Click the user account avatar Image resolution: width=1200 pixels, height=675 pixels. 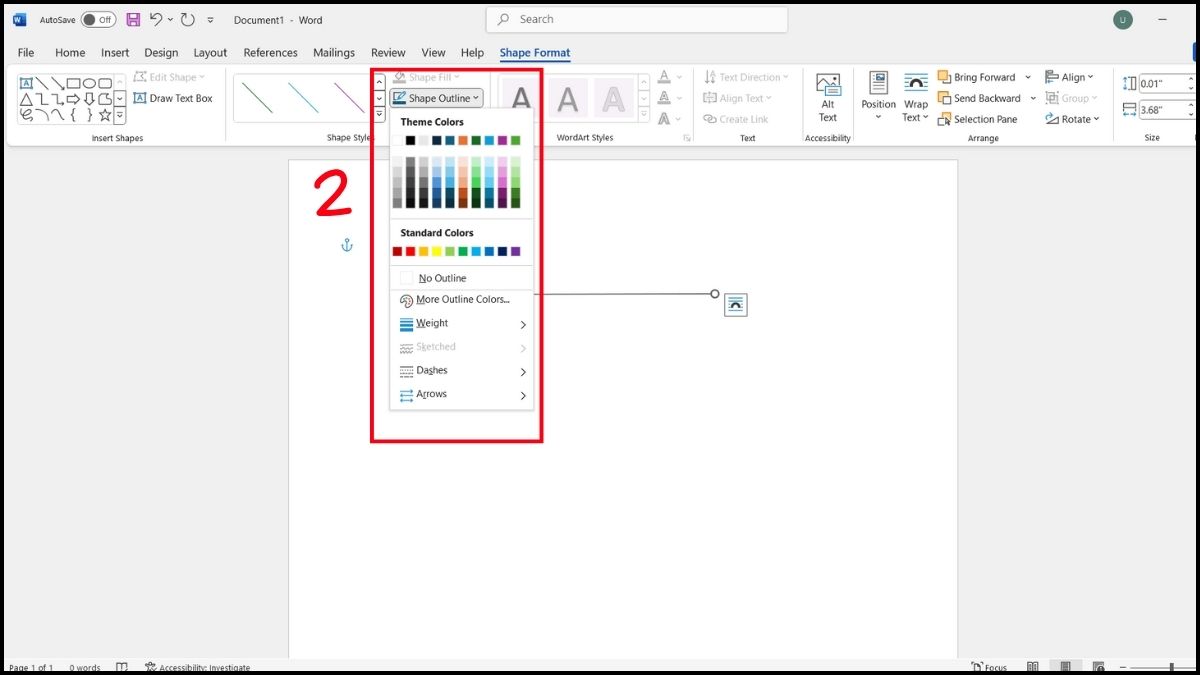(1123, 19)
